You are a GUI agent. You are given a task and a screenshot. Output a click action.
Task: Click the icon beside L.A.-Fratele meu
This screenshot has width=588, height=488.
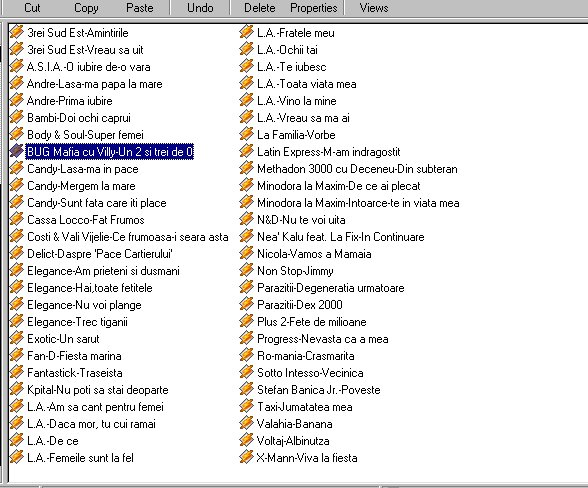(246, 32)
